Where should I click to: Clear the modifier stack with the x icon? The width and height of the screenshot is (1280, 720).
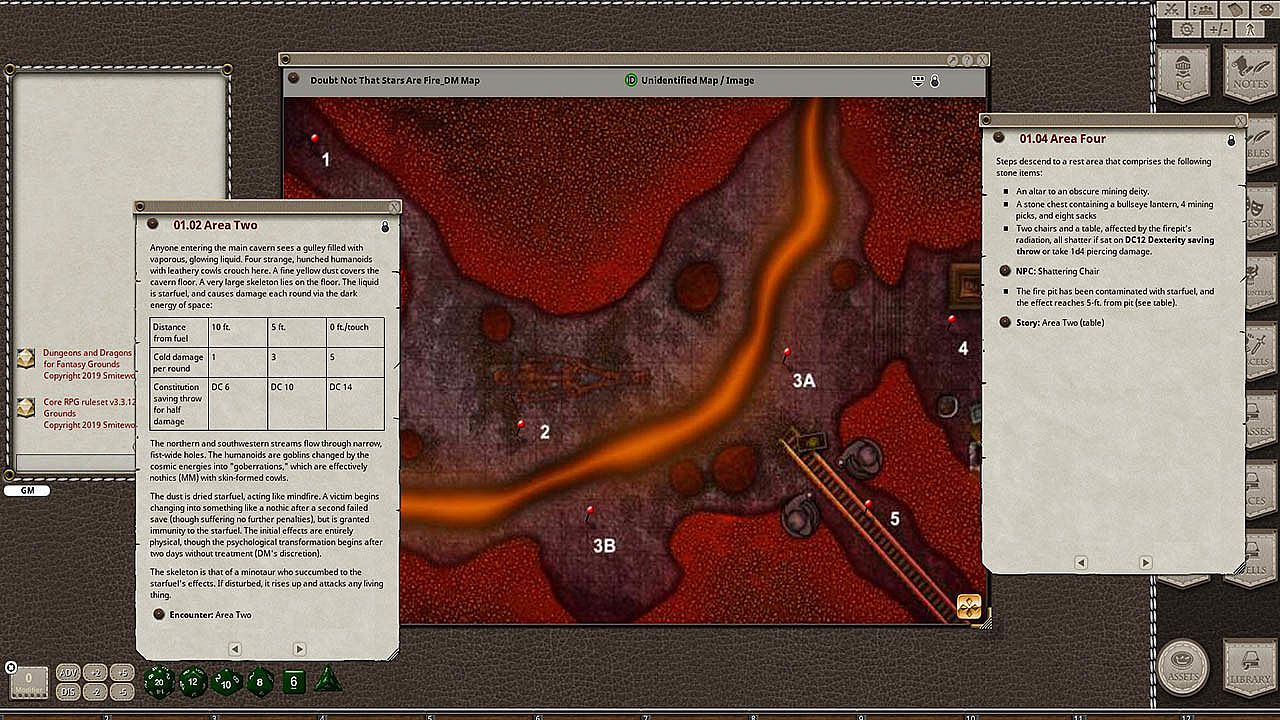(11, 667)
